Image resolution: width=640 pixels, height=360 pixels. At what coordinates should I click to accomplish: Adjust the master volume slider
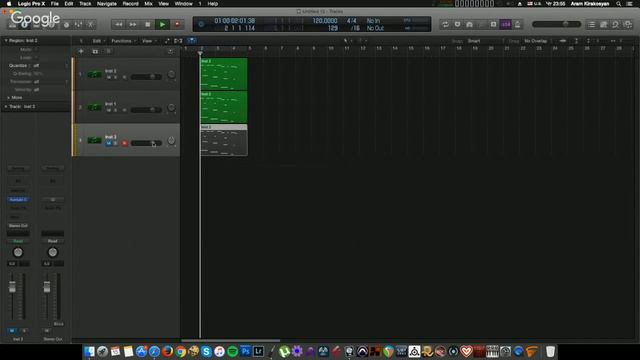tap(556, 24)
